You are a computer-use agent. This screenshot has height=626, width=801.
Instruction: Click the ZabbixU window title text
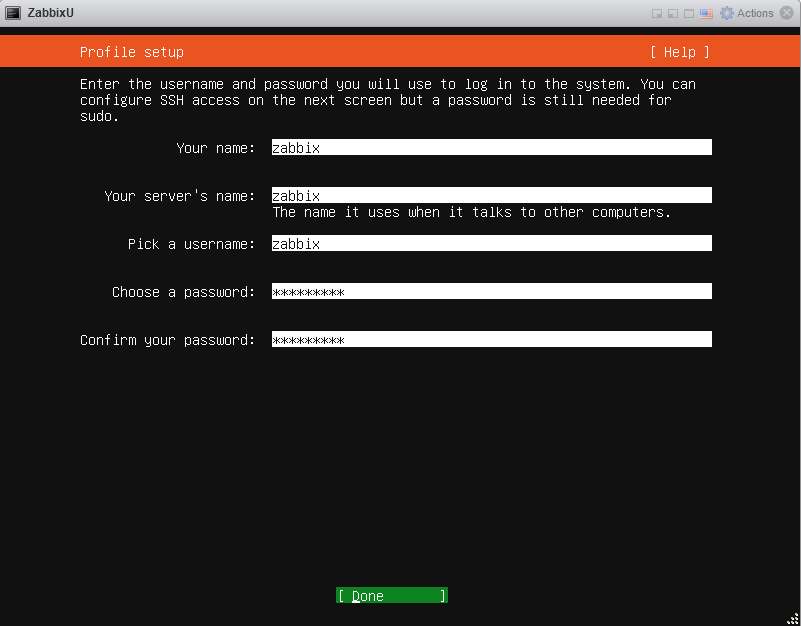point(51,13)
